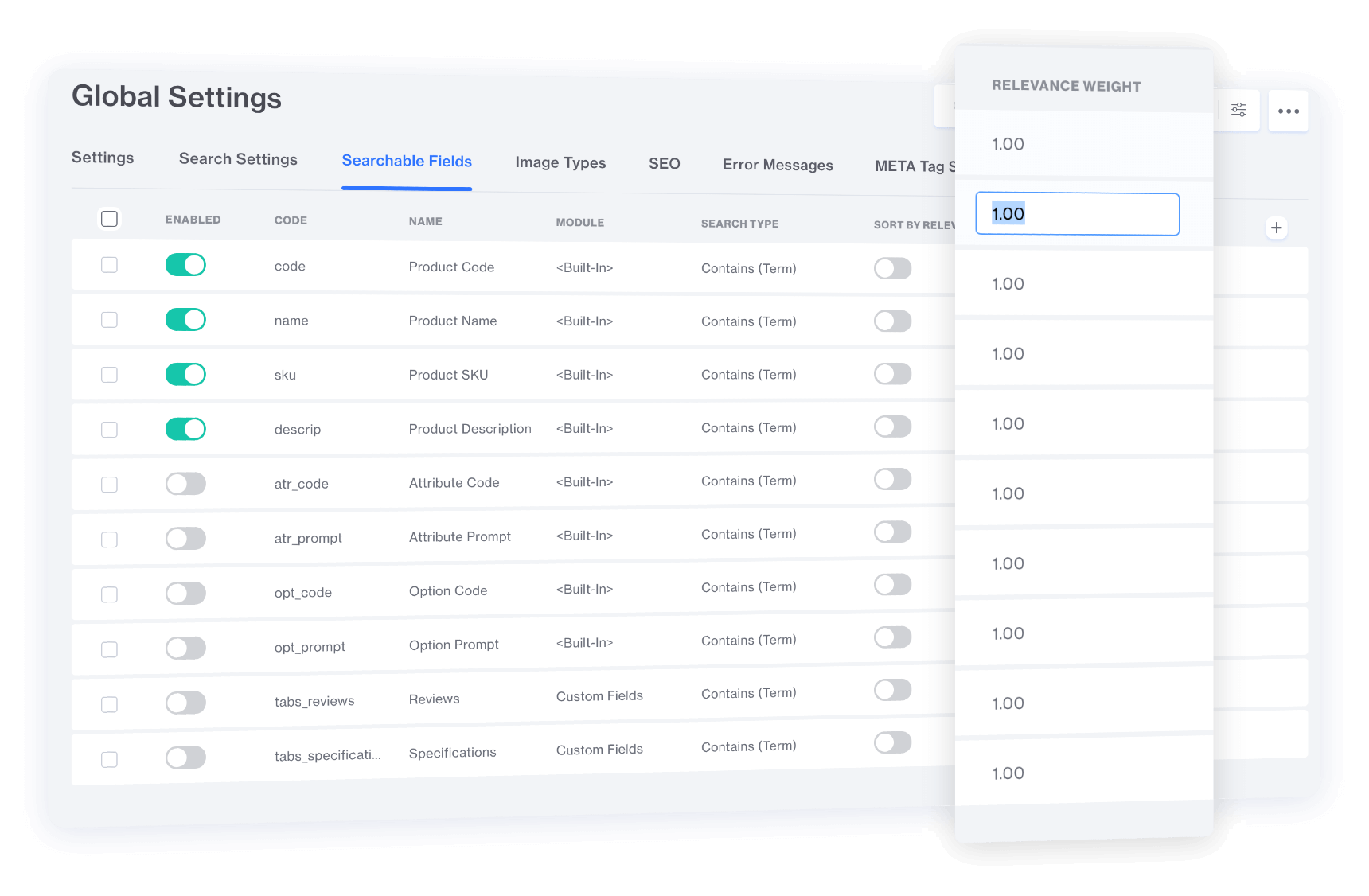This screenshot has width=1369, height=896.
Task: Open the SEO tab
Action: coord(665,164)
